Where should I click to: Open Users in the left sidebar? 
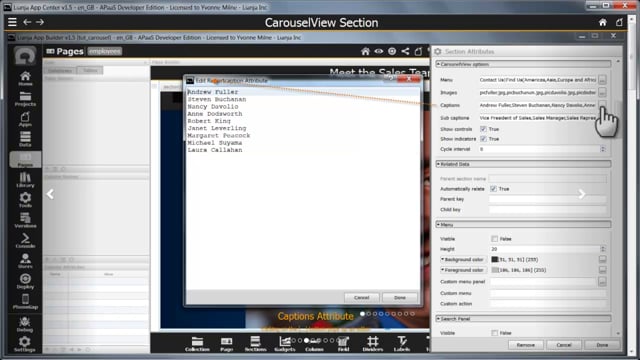tap(25, 260)
